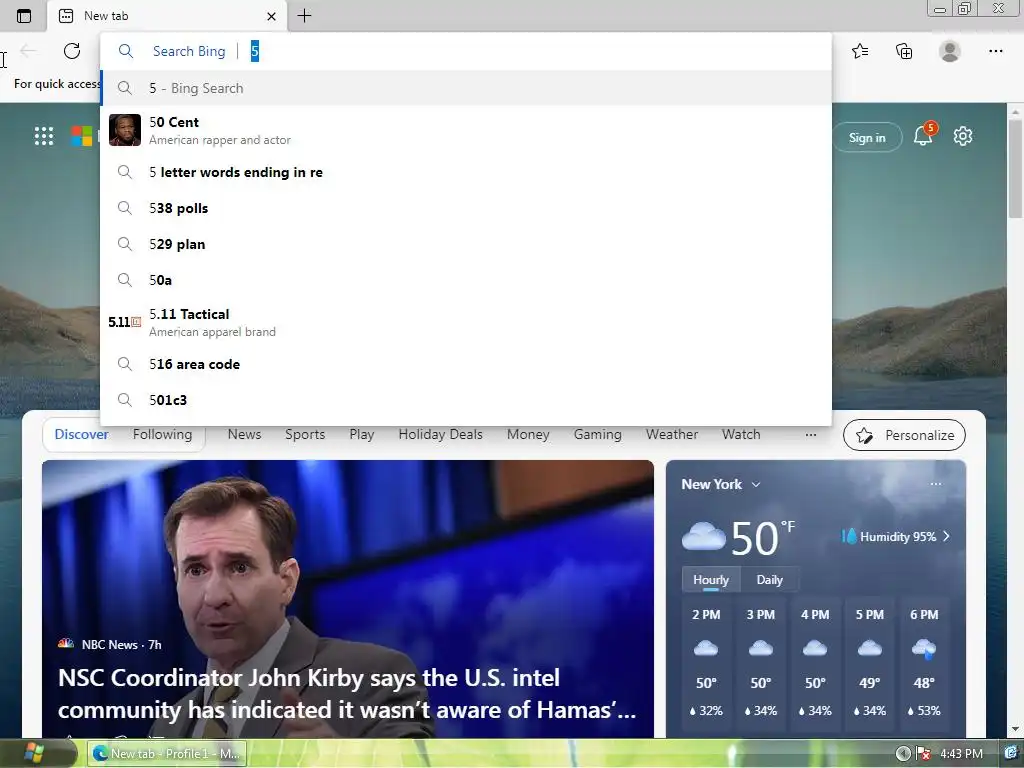Open the tab actions menu icon
The width and height of the screenshot is (1024, 768).
pyautogui.click(x=24, y=16)
